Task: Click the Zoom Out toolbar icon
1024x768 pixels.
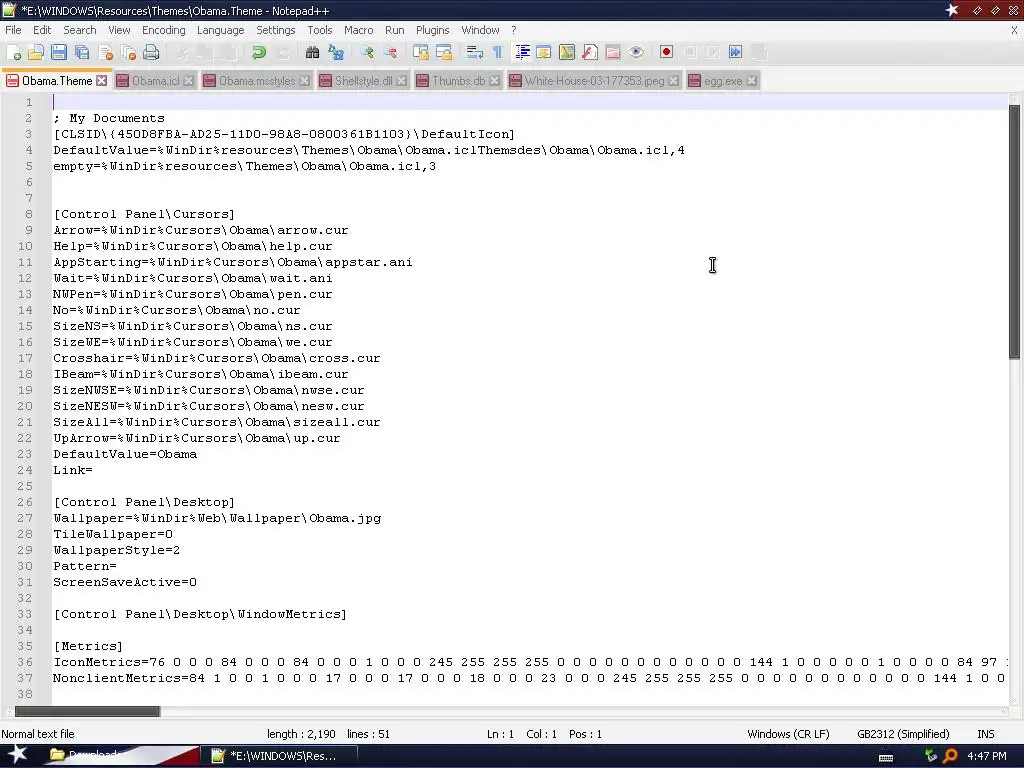Action: 390,53
